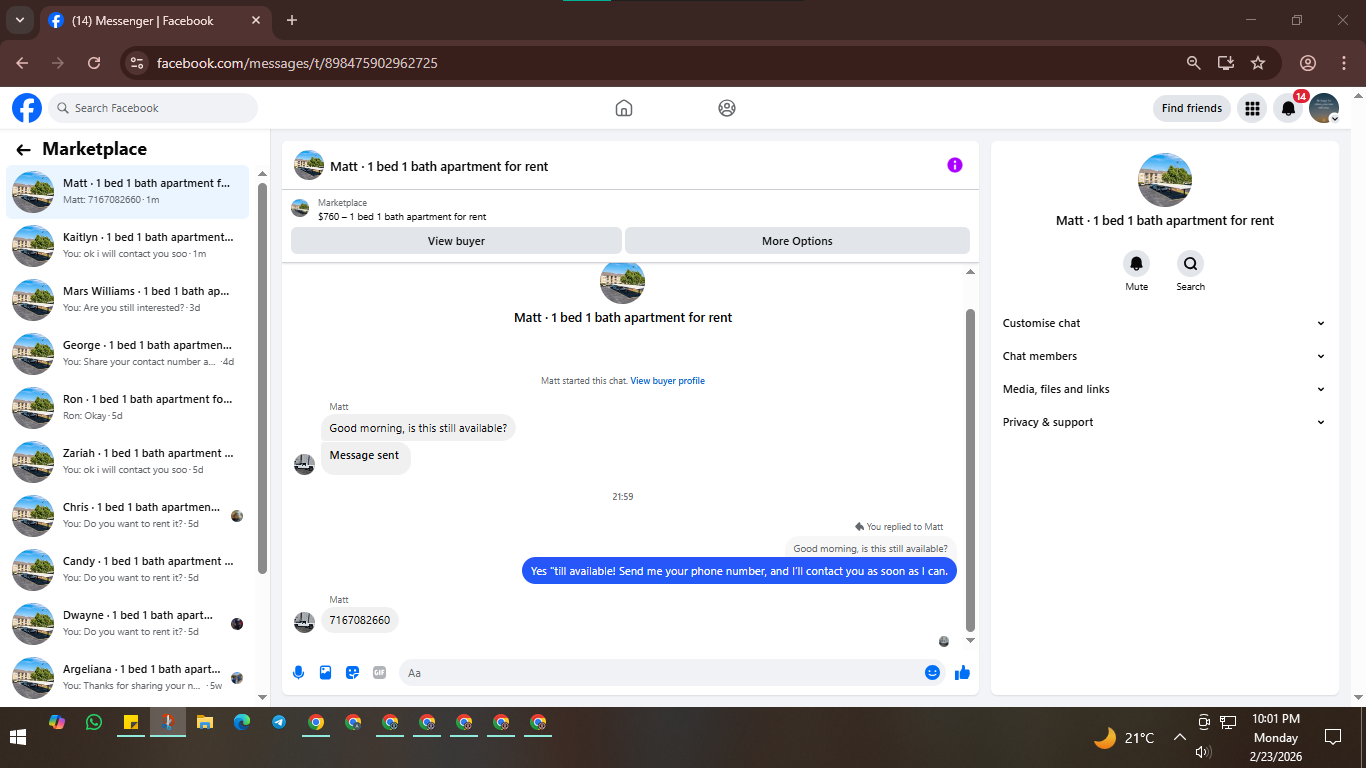
Task: Open Mars Williams conversation
Action: pos(128,299)
